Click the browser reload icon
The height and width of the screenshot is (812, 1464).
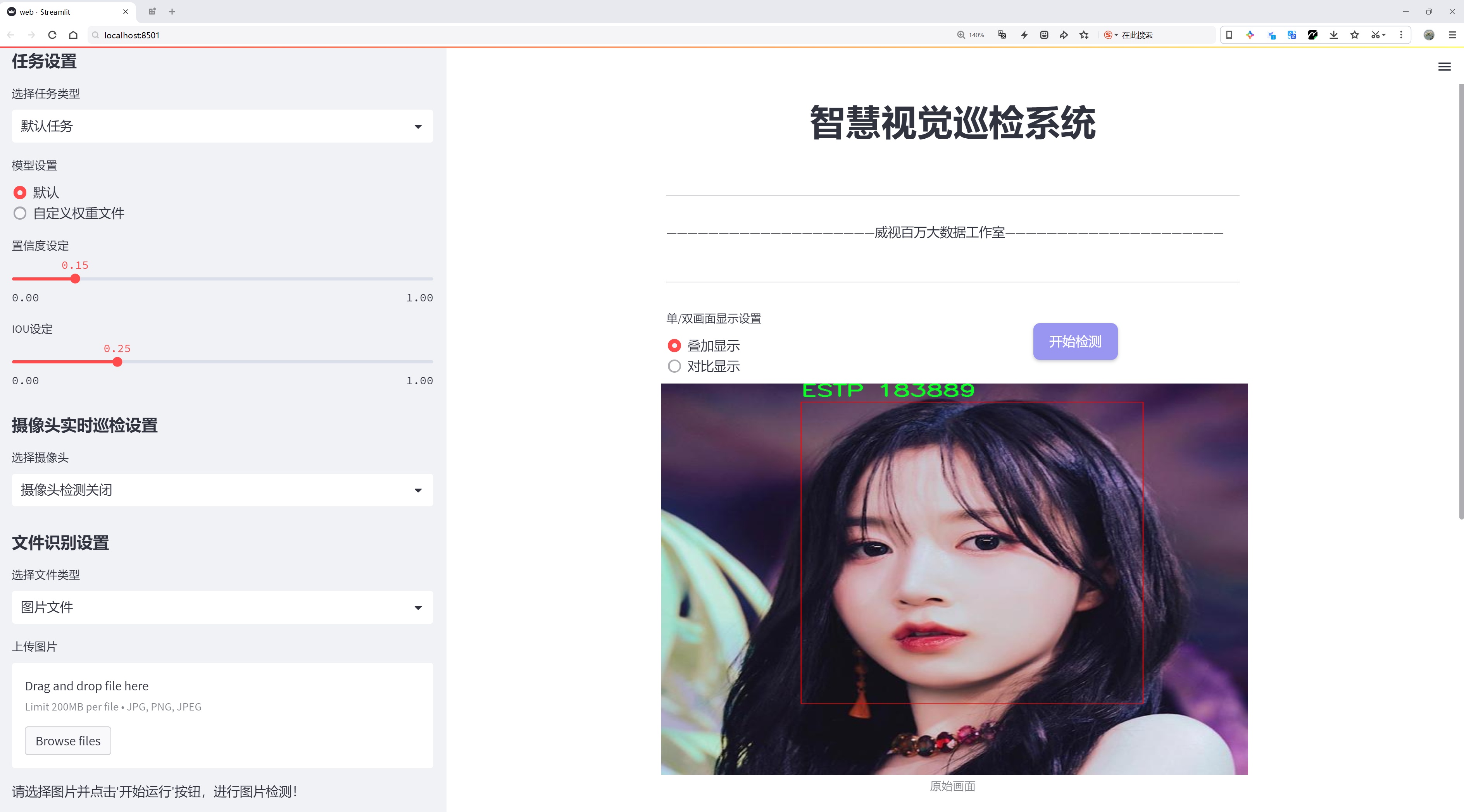[52, 35]
